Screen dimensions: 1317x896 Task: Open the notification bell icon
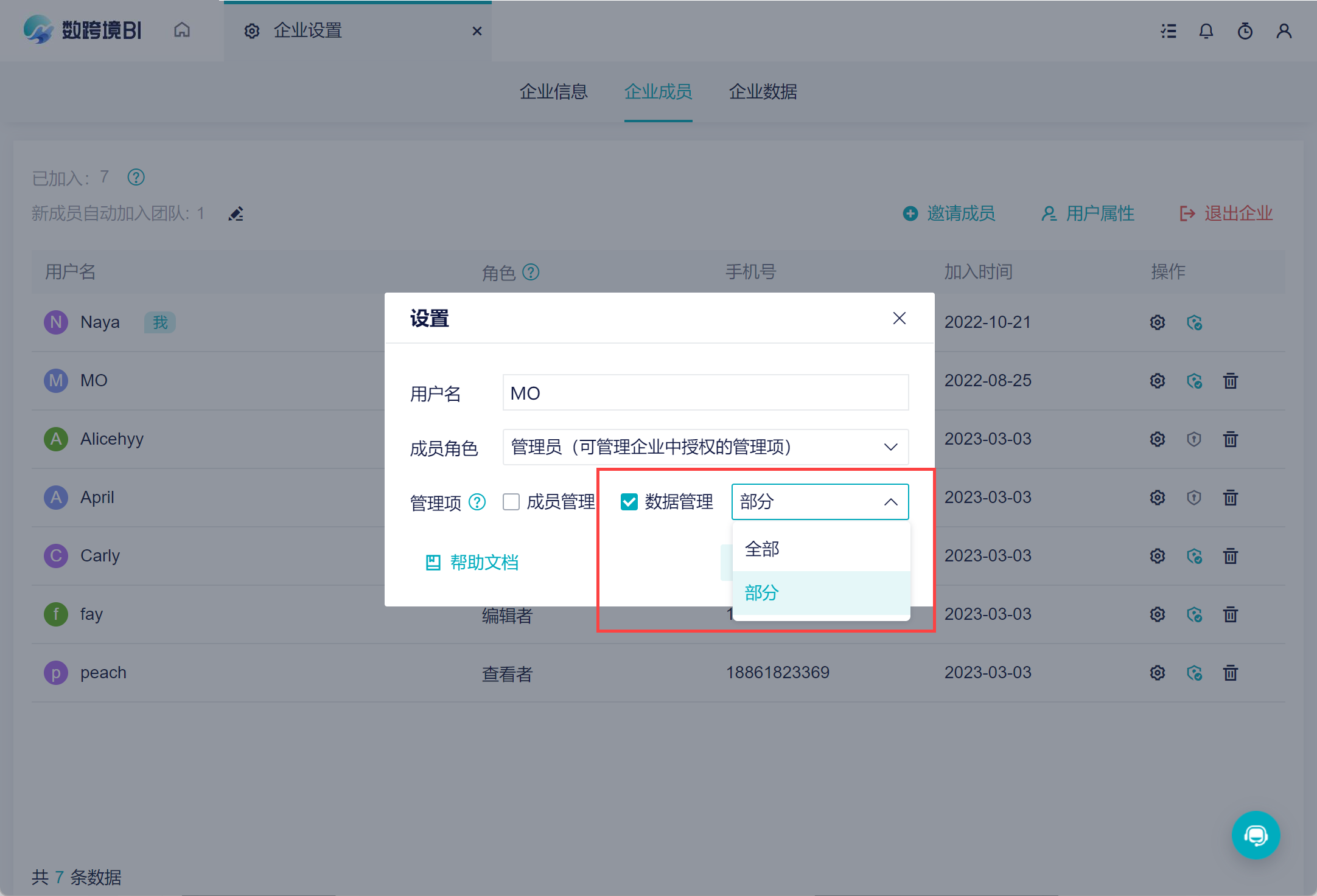(1206, 31)
